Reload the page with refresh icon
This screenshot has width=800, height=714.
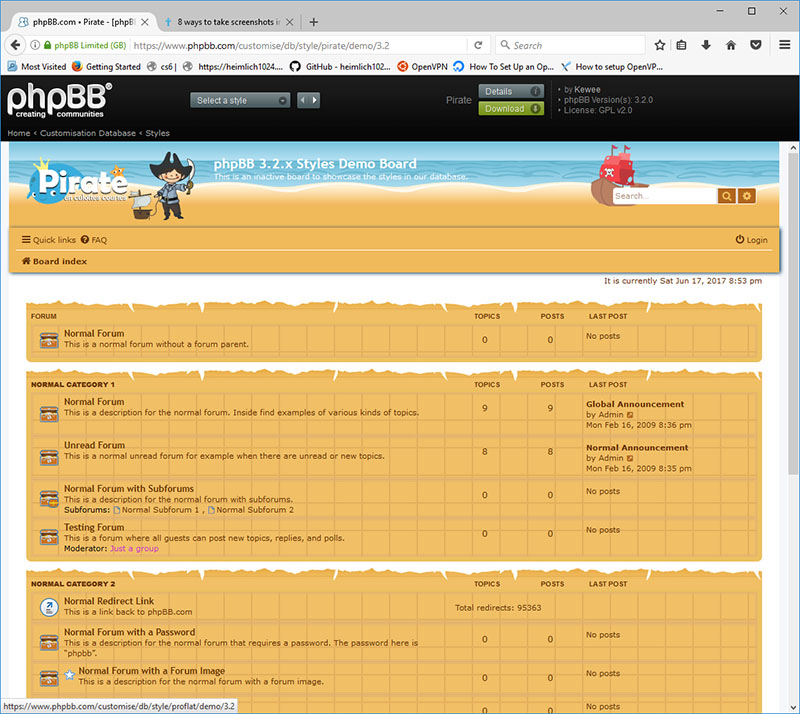(478, 45)
